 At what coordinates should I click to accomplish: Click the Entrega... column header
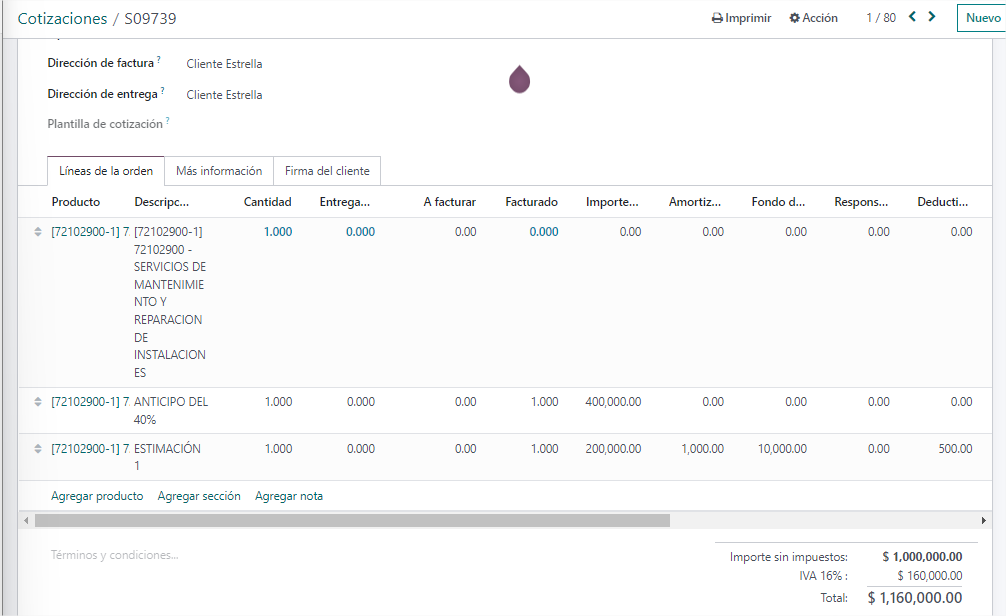click(x=345, y=201)
